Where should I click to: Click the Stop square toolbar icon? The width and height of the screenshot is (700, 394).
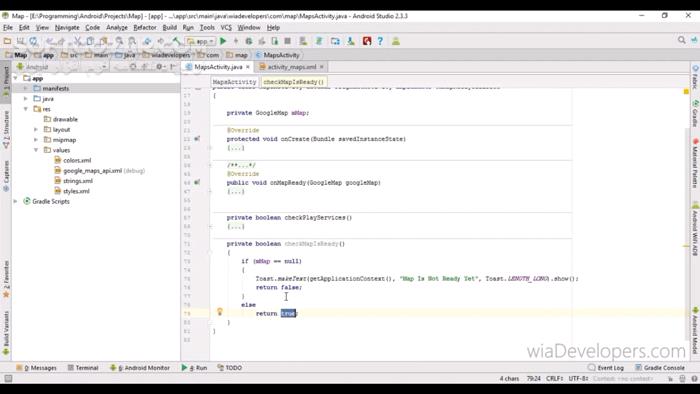click(288, 41)
